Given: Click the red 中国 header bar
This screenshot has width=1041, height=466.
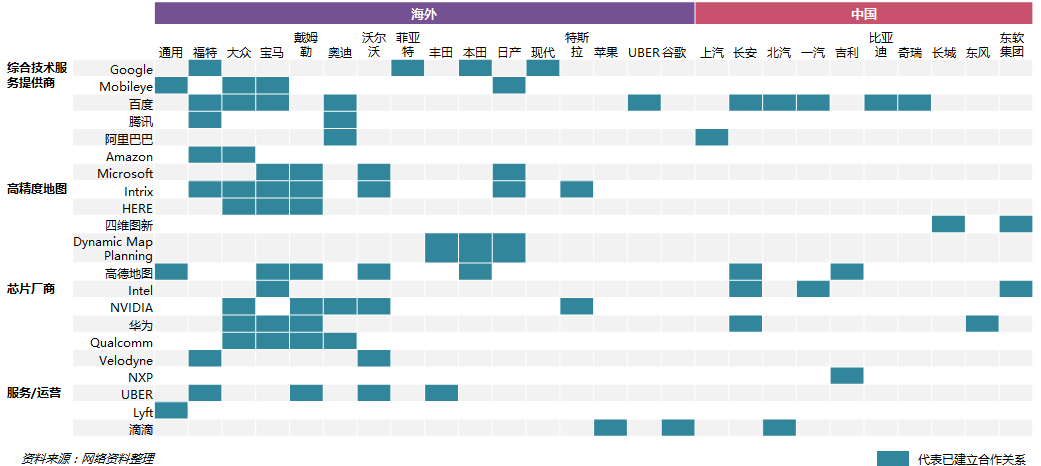Looking at the screenshot, I should coord(864,13).
